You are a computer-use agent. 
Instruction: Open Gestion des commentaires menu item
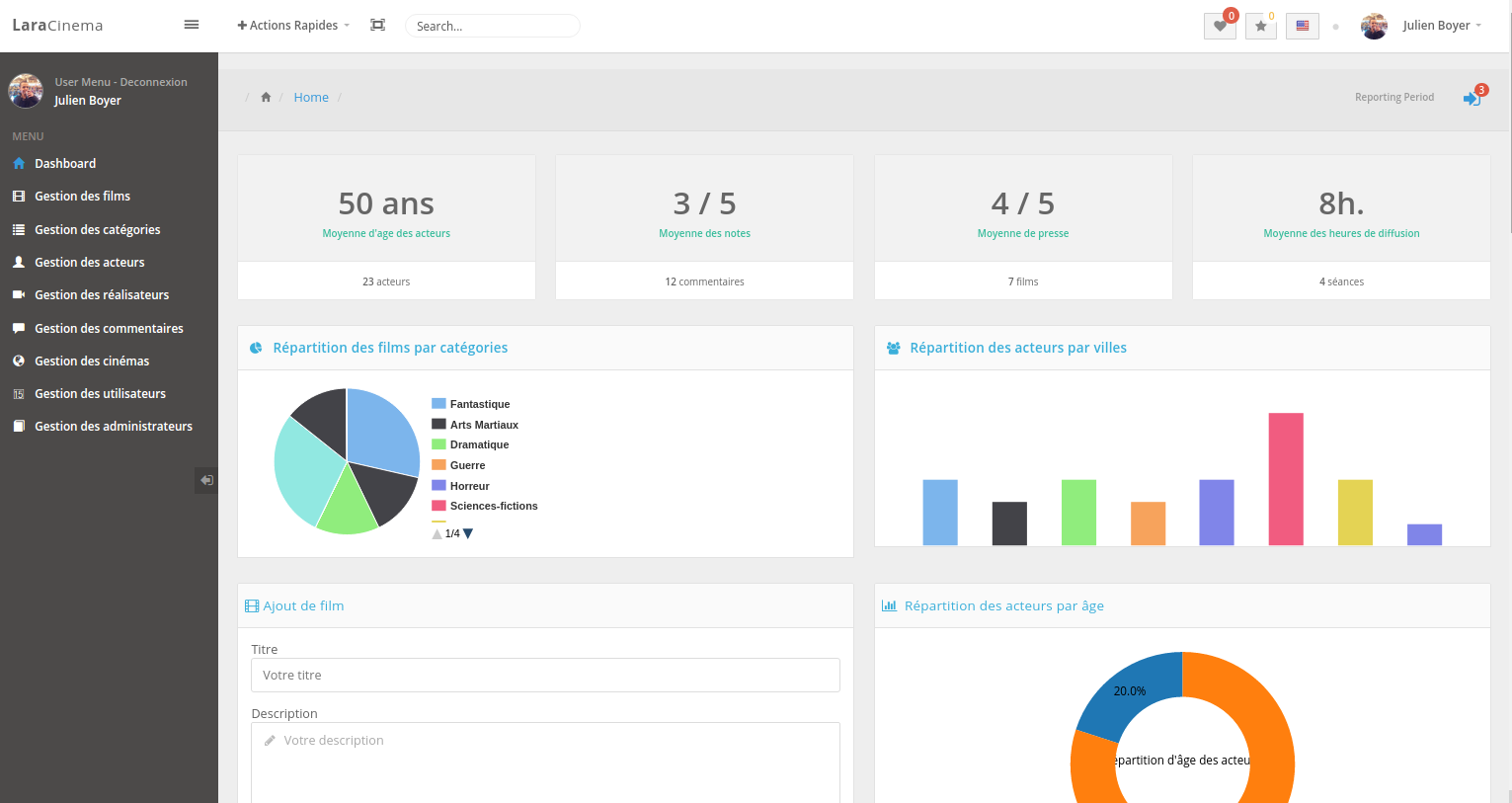tap(109, 328)
